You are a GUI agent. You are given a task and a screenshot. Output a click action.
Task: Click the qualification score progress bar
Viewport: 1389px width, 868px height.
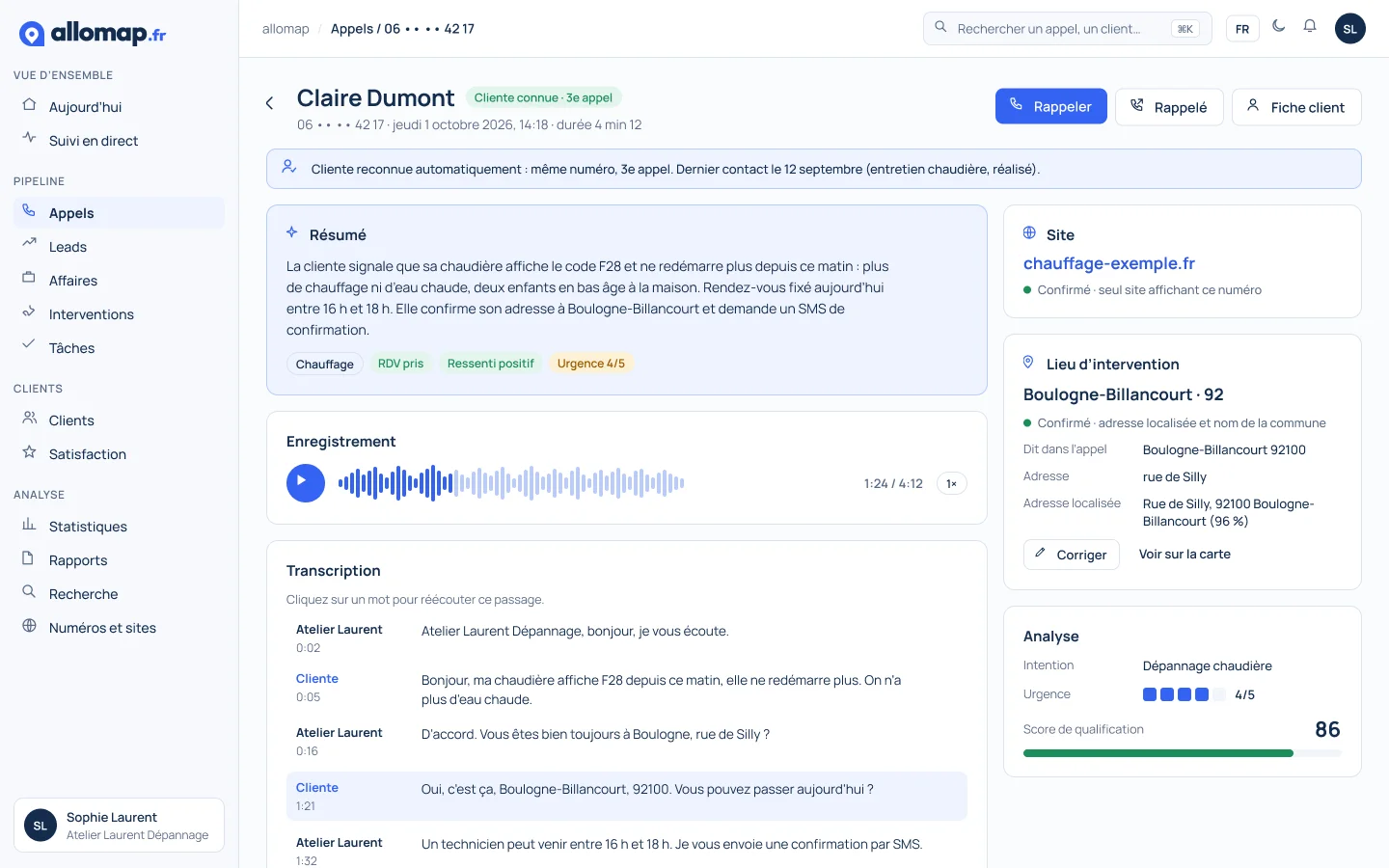[x=1182, y=753]
